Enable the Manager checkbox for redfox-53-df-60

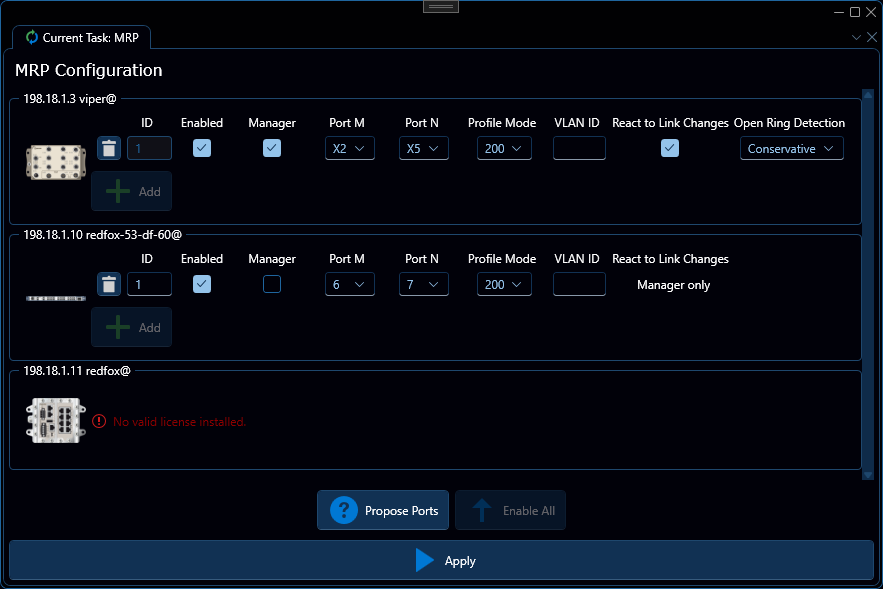click(271, 284)
